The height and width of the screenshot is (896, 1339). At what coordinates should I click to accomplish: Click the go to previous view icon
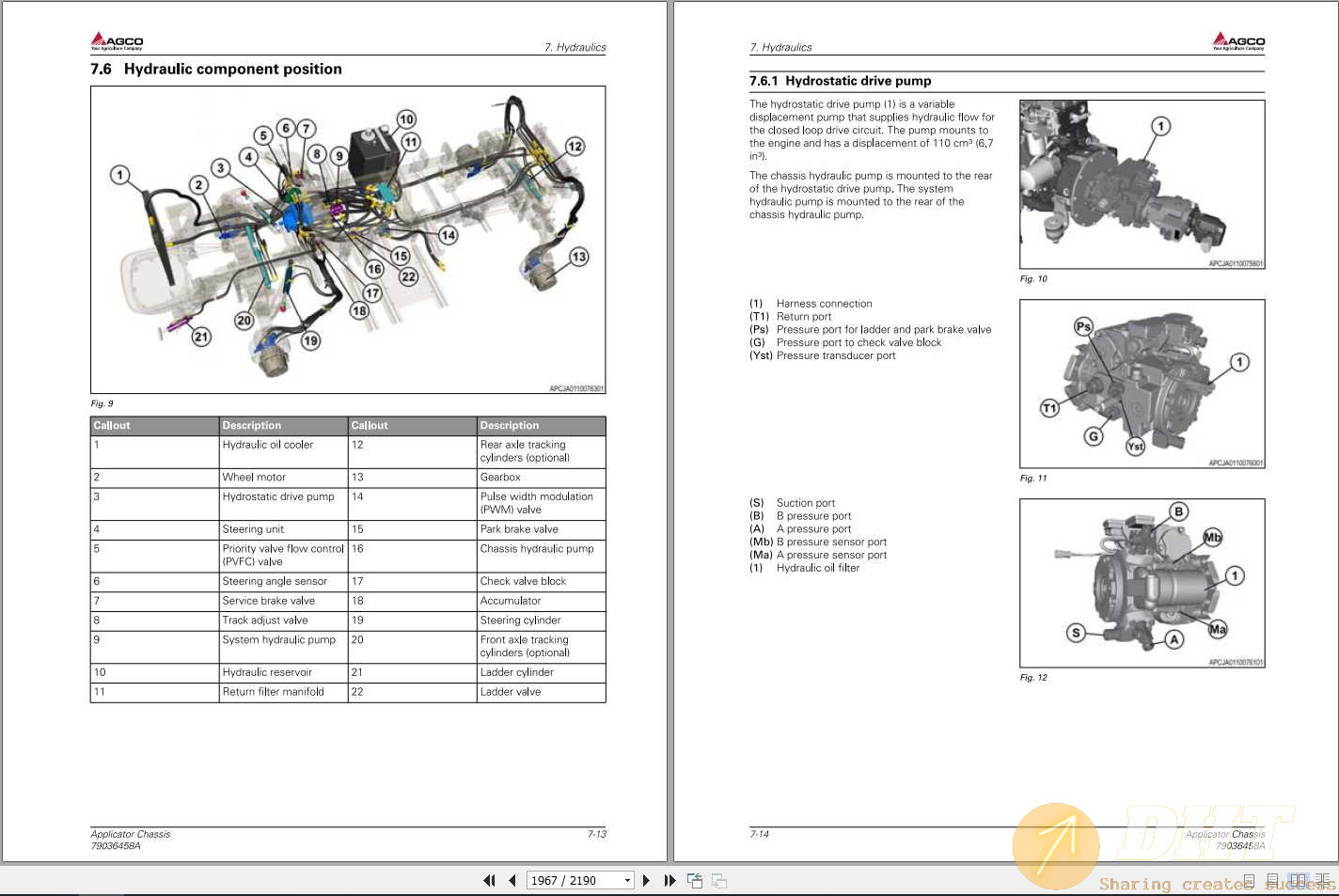pos(695,880)
